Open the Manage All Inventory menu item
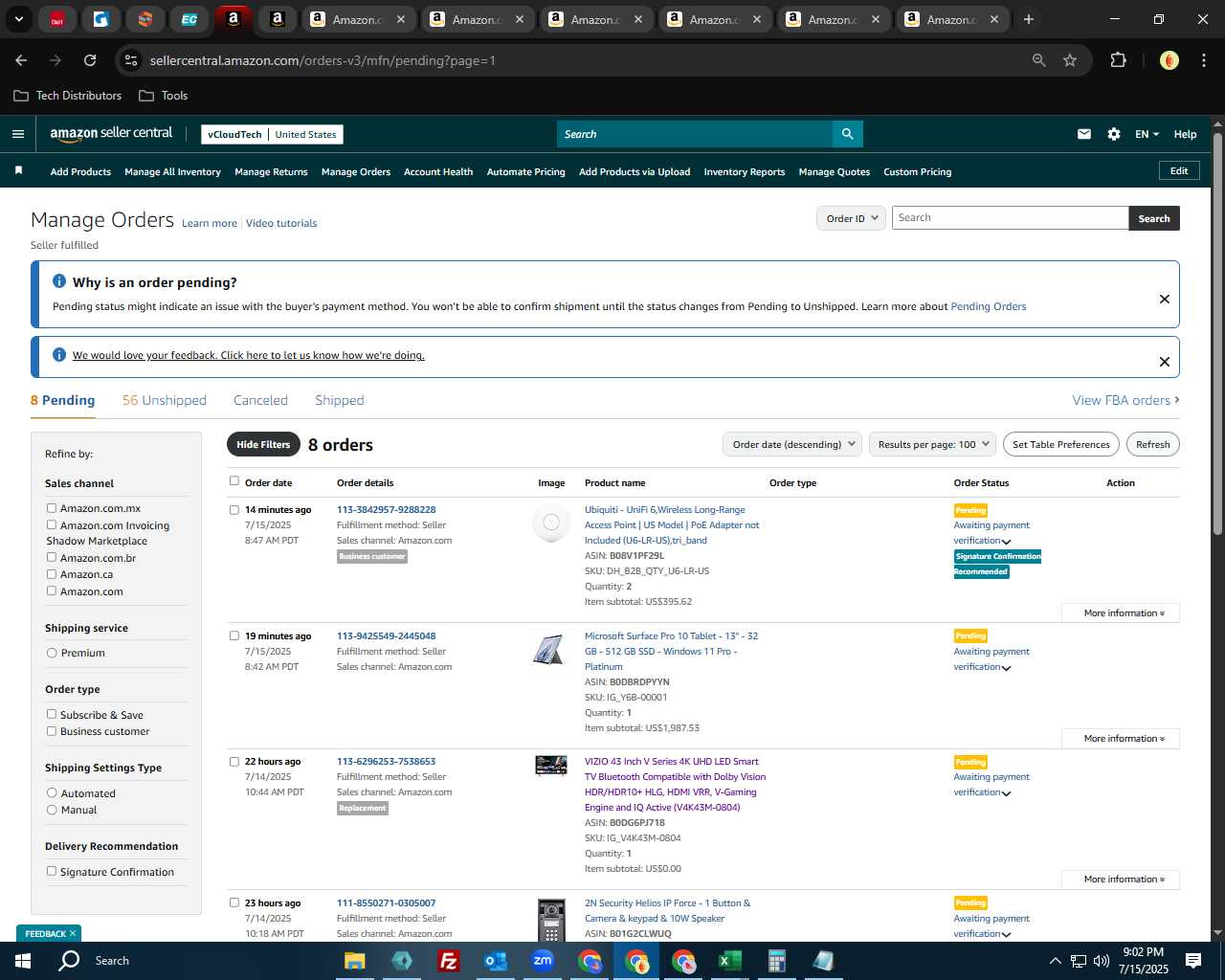The height and width of the screenshot is (980, 1225). coord(172,171)
